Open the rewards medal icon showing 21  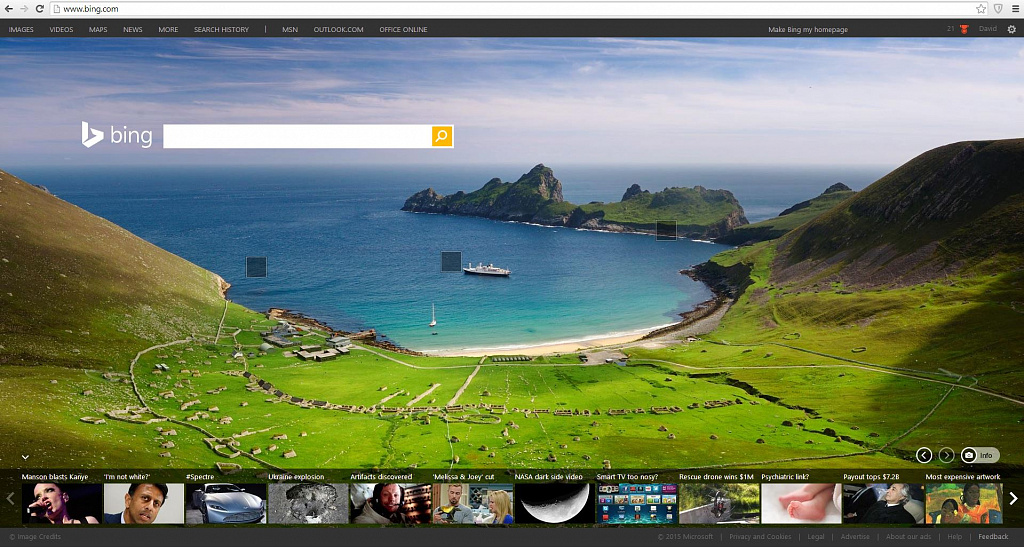pyautogui.click(x=963, y=29)
